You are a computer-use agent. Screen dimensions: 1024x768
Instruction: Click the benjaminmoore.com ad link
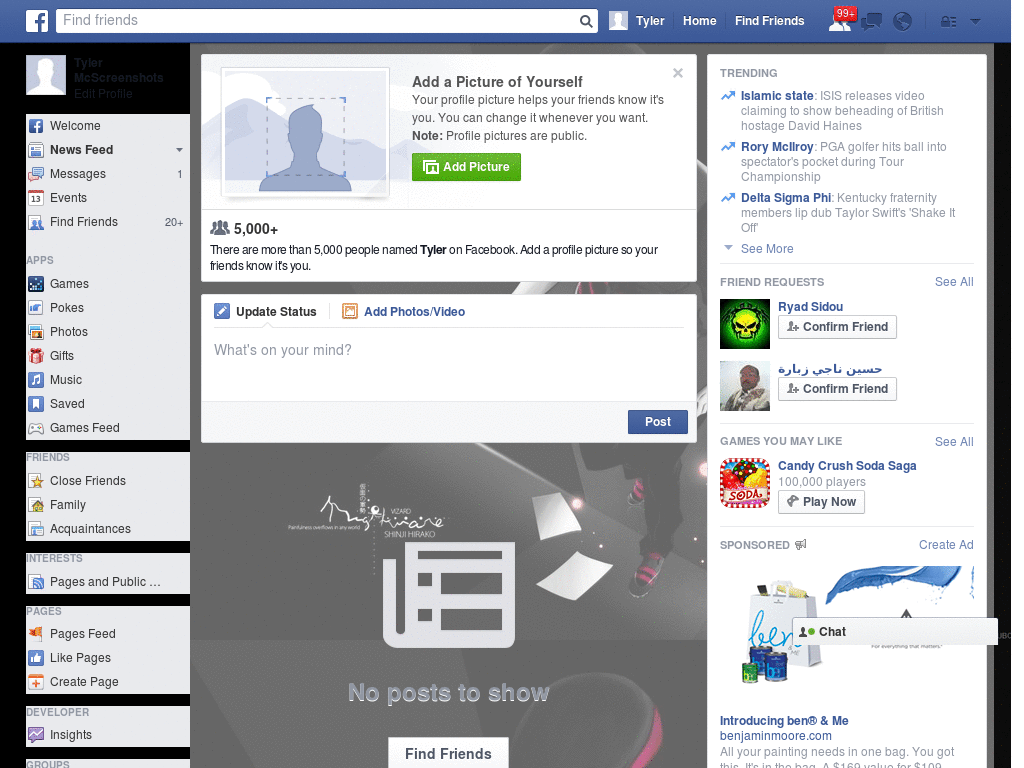tap(776, 736)
